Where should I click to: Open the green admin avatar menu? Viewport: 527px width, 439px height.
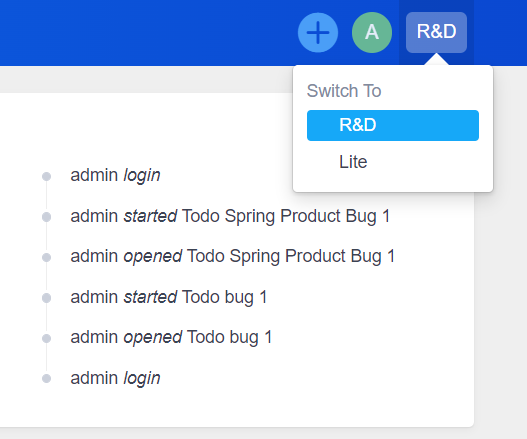point(372,32)
